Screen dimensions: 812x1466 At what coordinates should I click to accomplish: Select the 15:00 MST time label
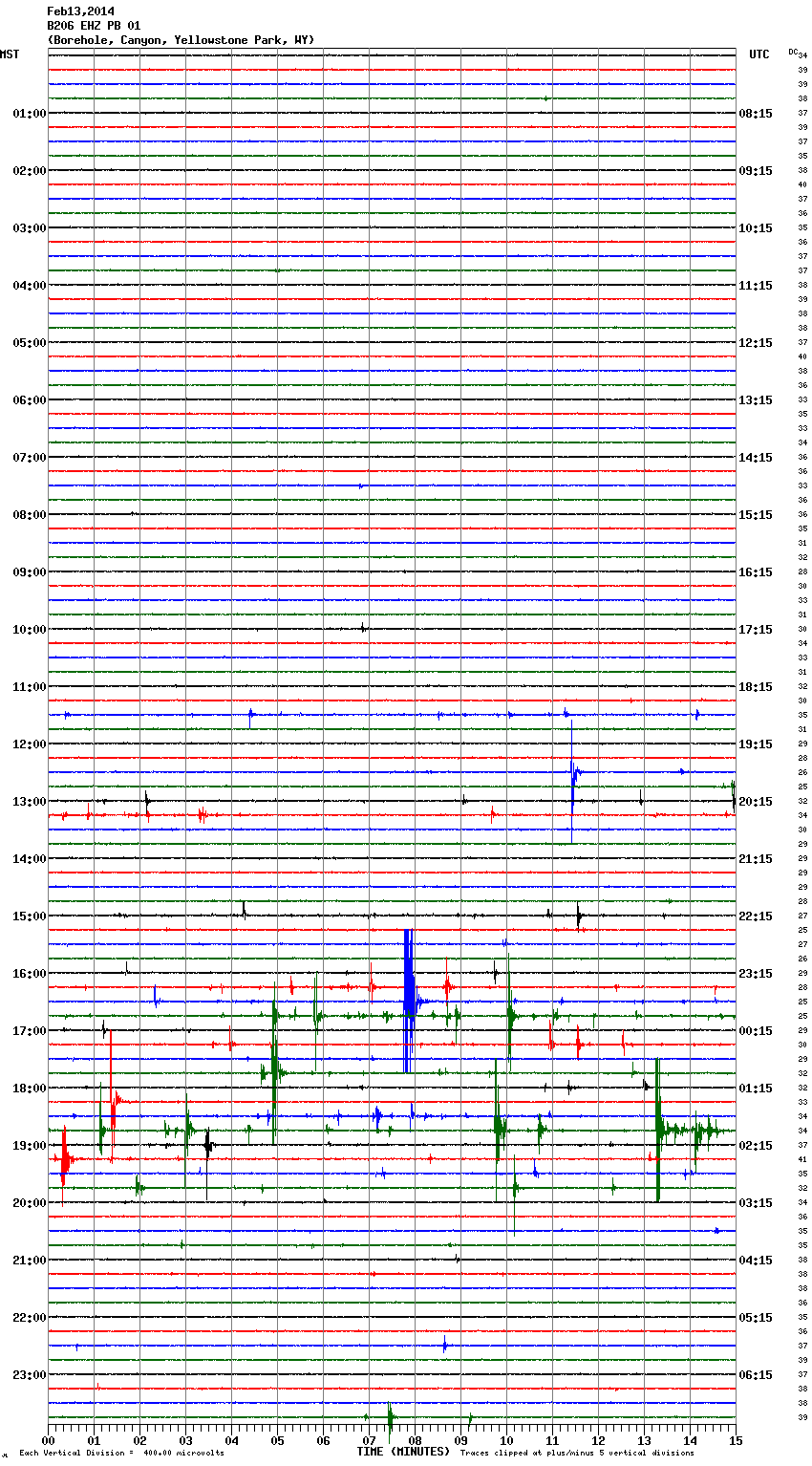coord(29,916)
